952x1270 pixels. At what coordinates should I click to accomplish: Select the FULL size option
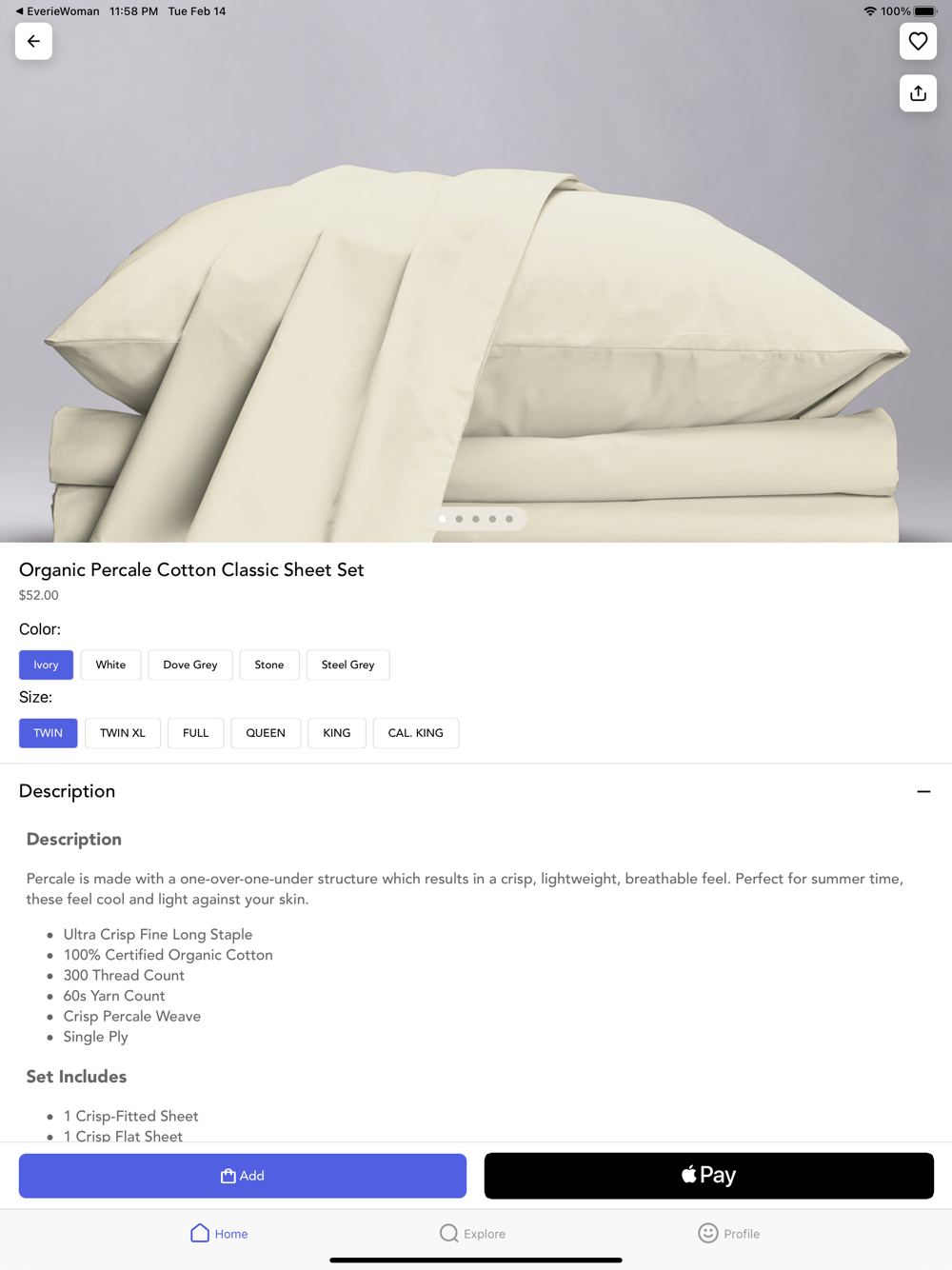click(x=196, y=733)
